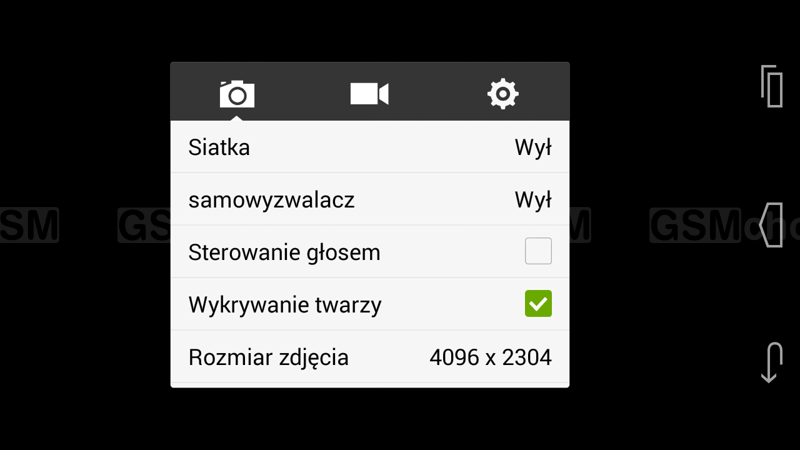The width and height of the screenshot is (800, 450).
Task: Tap the home navigation icon
Action: (771, 225)
